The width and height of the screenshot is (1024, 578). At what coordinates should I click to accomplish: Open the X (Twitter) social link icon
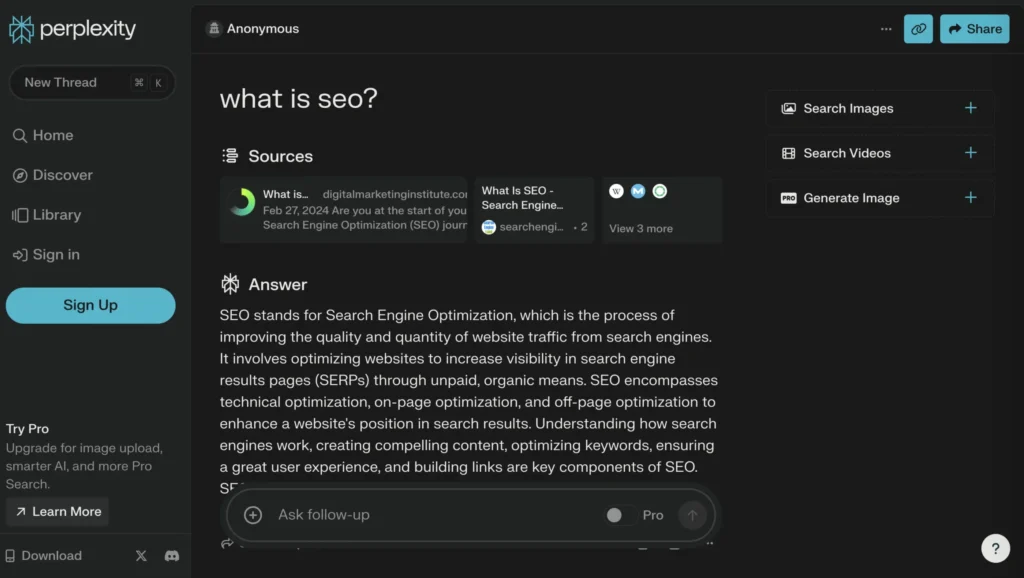pyautogui.click(x=141, y=556)
